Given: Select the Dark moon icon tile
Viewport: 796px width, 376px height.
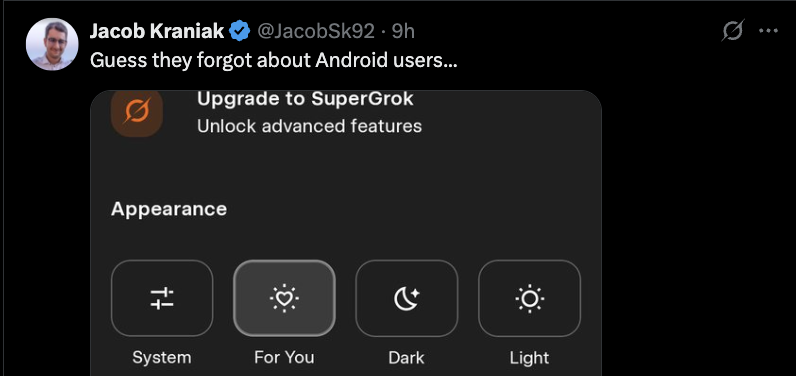Looking at the screenshot, I should pyautogui.click(x=407, y=298).
